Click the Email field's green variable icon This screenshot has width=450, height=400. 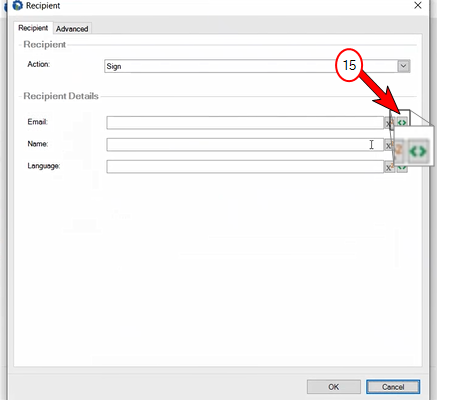click(402, 123)
